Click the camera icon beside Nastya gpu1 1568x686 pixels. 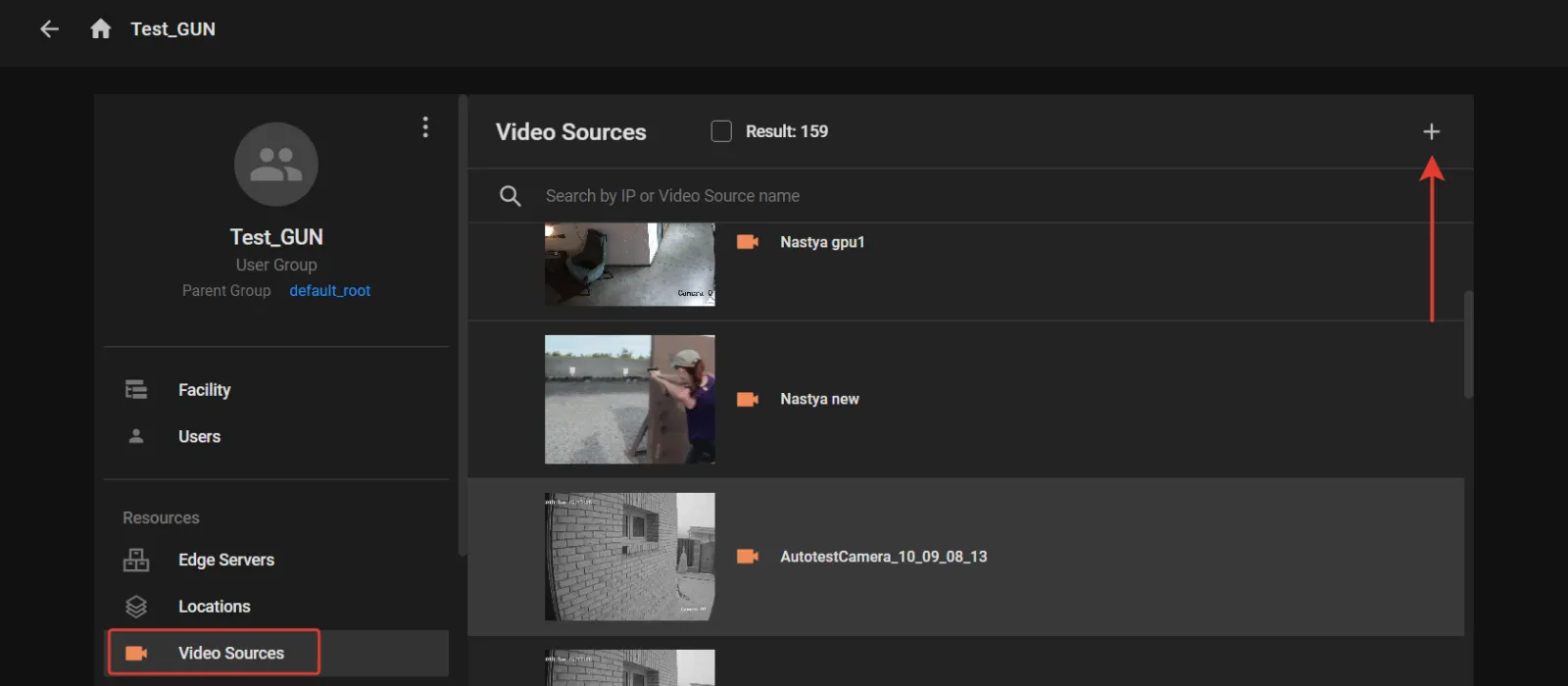point(748,242)
